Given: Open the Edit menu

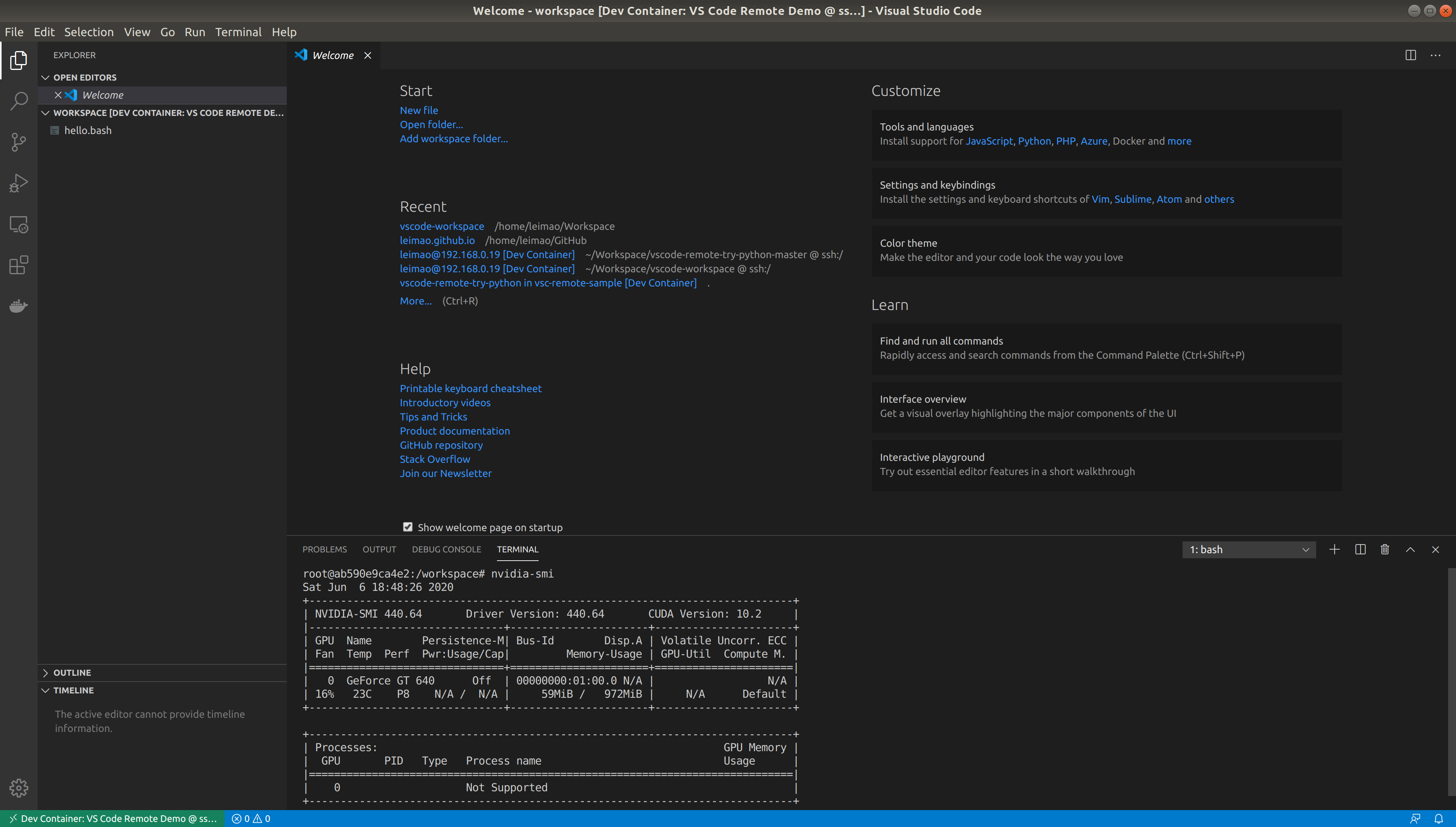Looking at the screenshot, I should click(x=44, y=32).
